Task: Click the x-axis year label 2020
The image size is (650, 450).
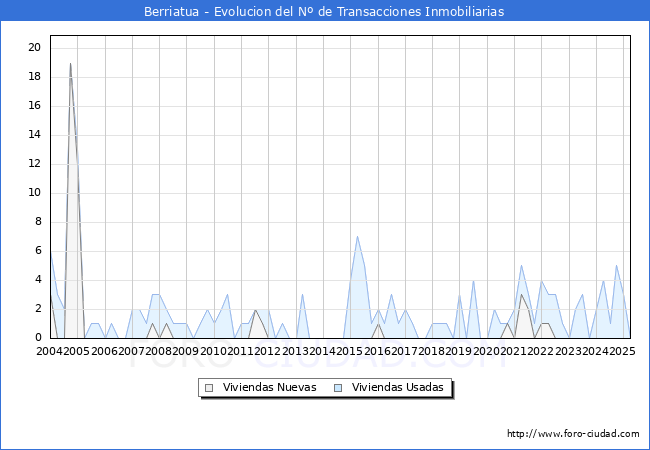Action: [x=487, y=351]
